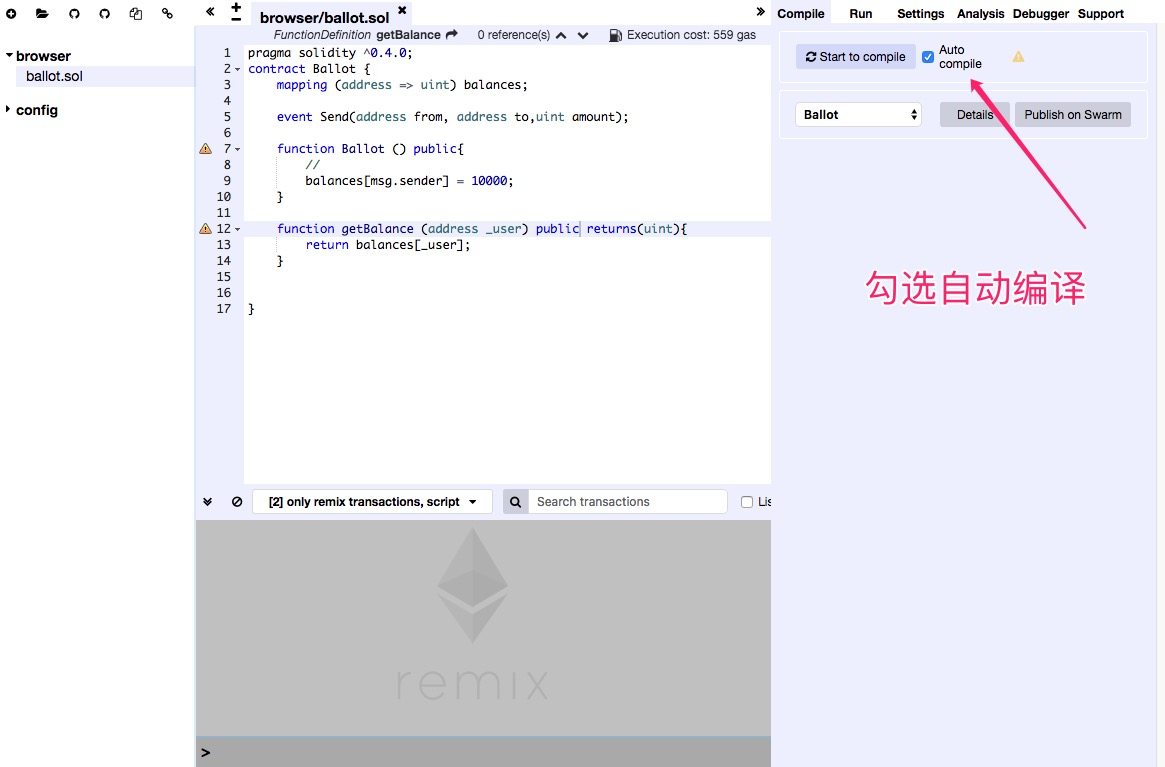Expand the right panel with the double chevron
Screen dimensions: 1165x767
(x=760, y=11)
